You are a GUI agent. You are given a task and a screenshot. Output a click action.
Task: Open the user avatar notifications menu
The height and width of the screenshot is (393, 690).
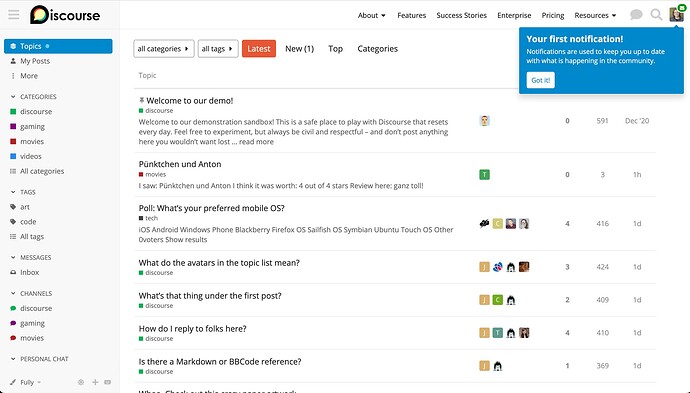point(676,14)
